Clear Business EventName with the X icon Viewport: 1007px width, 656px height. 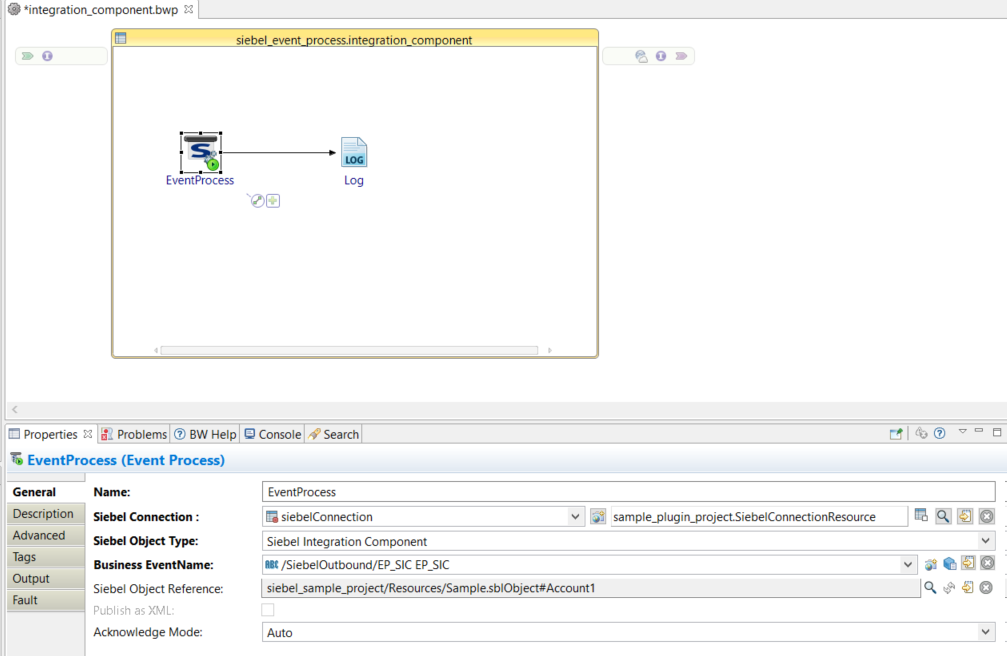click(x=988, y=563)
